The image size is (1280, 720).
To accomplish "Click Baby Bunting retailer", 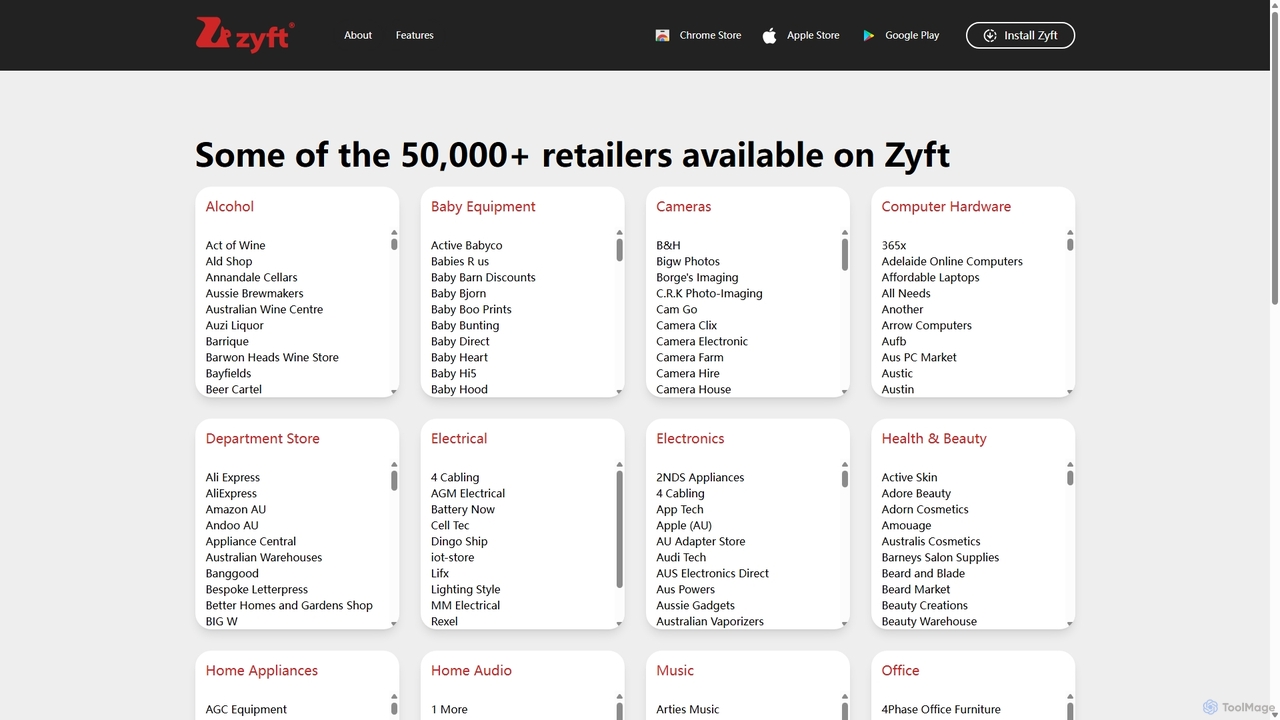I will coord(465,325).
